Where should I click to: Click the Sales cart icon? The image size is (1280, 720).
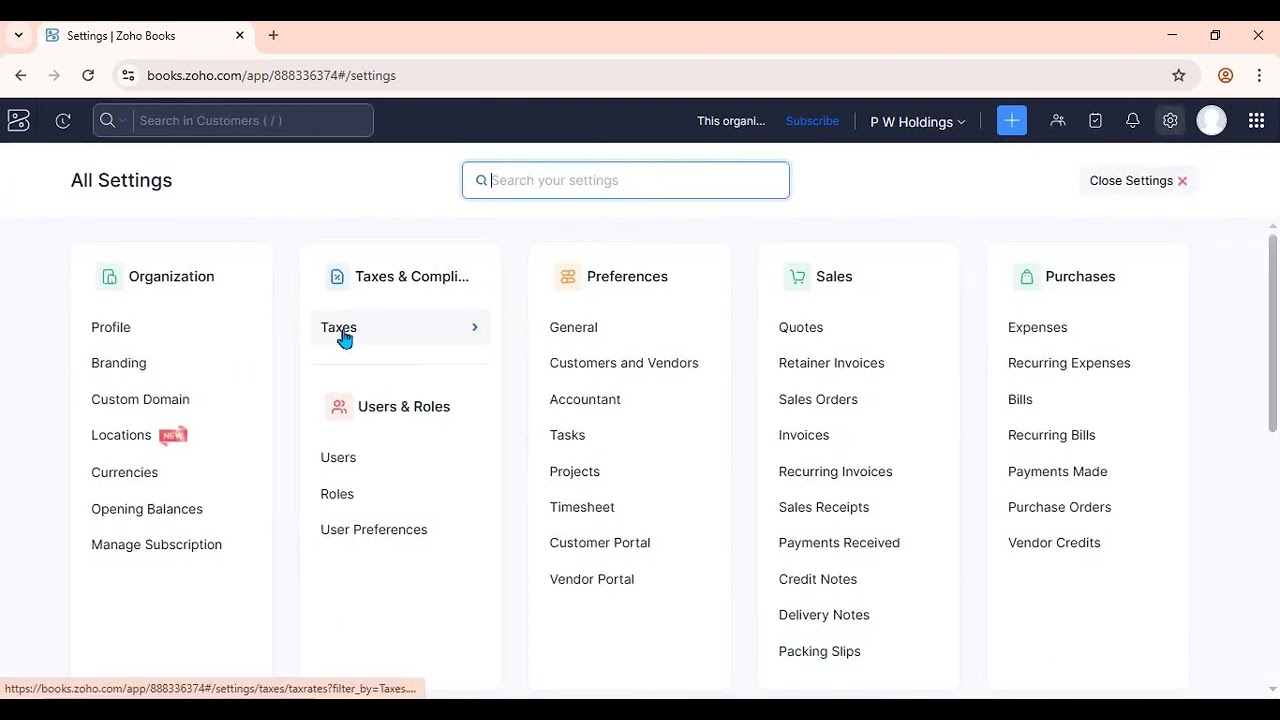(x=797, y=277)
